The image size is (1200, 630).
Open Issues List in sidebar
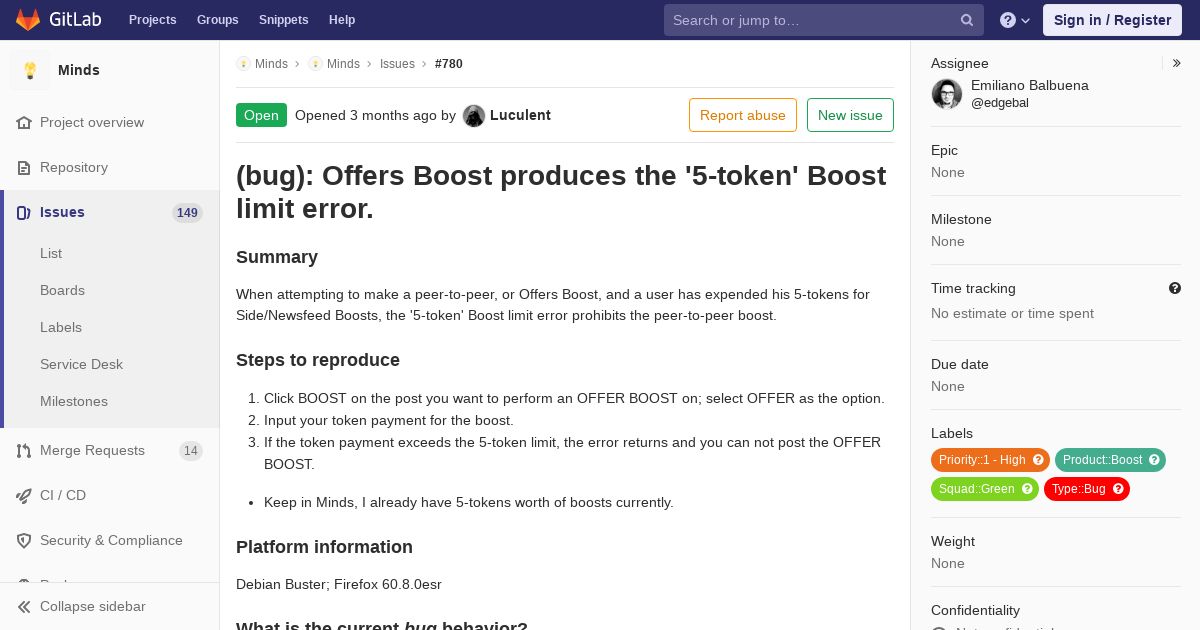tap(51, 254)
